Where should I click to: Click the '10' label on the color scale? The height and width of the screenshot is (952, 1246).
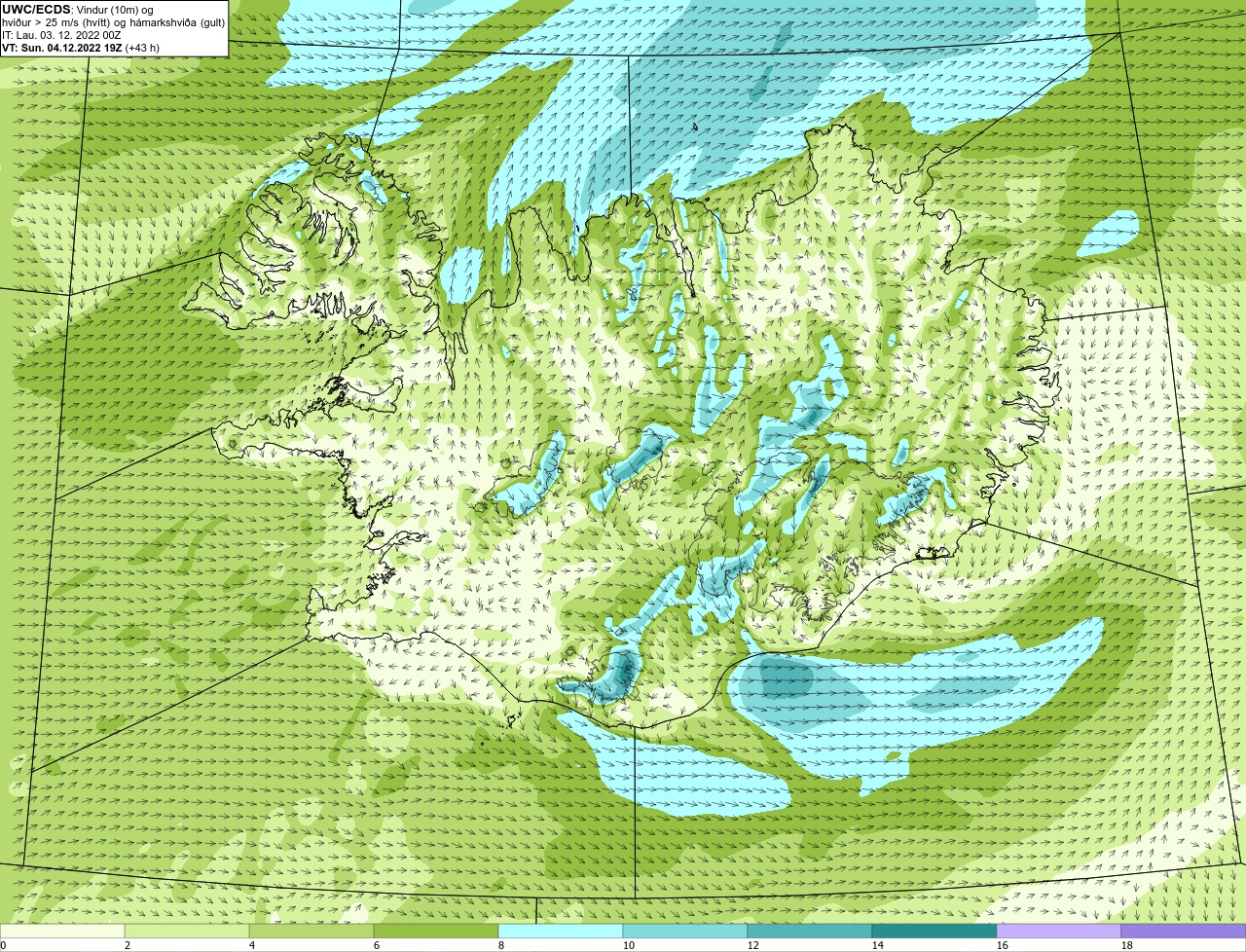(x=629, y=945)
